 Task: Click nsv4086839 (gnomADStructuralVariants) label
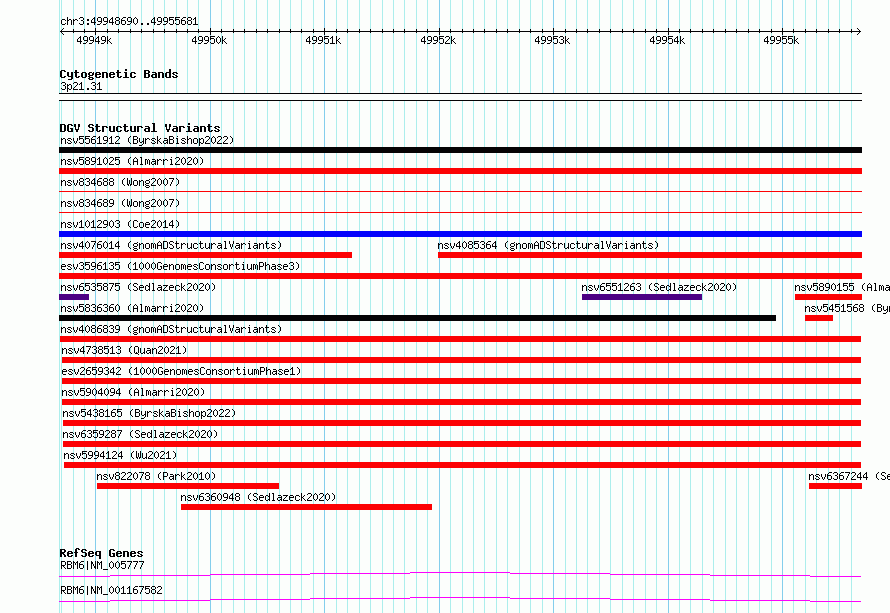(171, 329)
